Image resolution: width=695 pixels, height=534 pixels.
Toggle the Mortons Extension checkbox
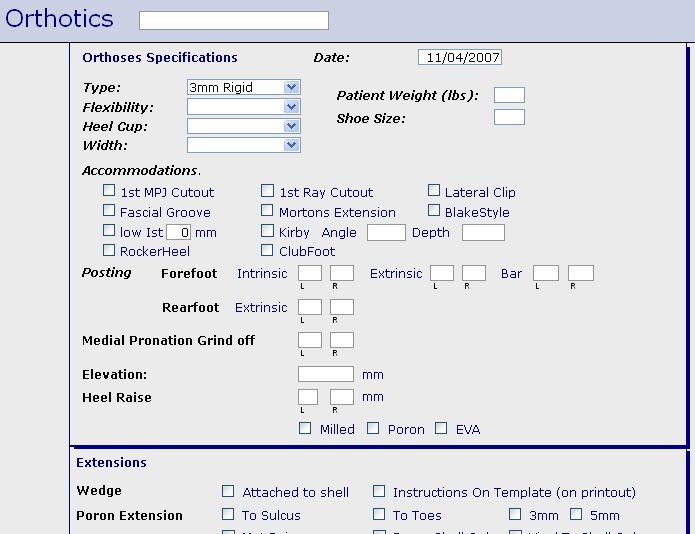click(x=267, y=211)
